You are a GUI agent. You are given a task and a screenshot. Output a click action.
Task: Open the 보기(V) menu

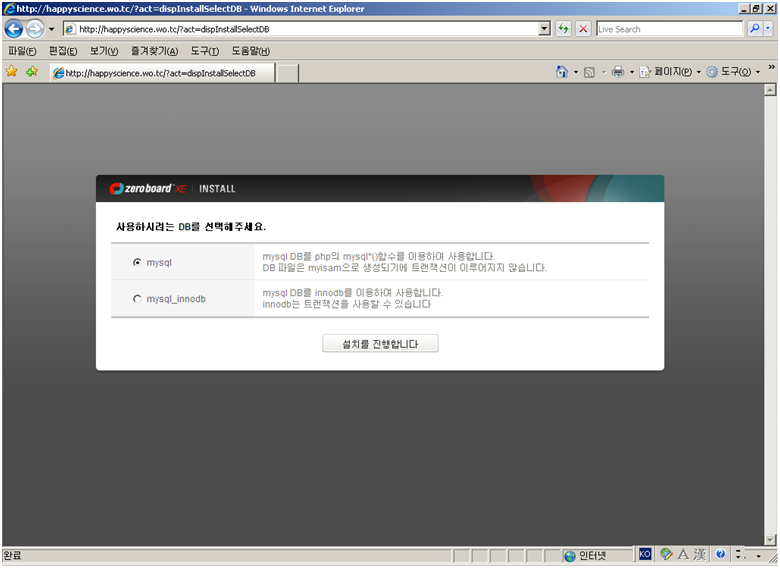104,51
